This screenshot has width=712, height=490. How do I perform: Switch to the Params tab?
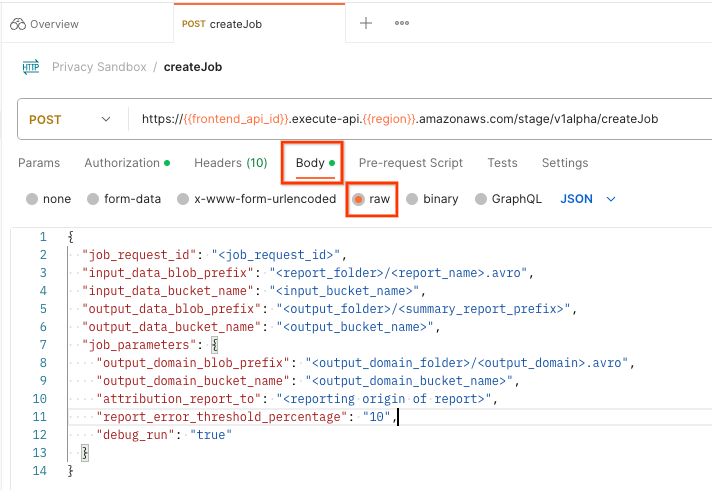click(x=39, y=163)
